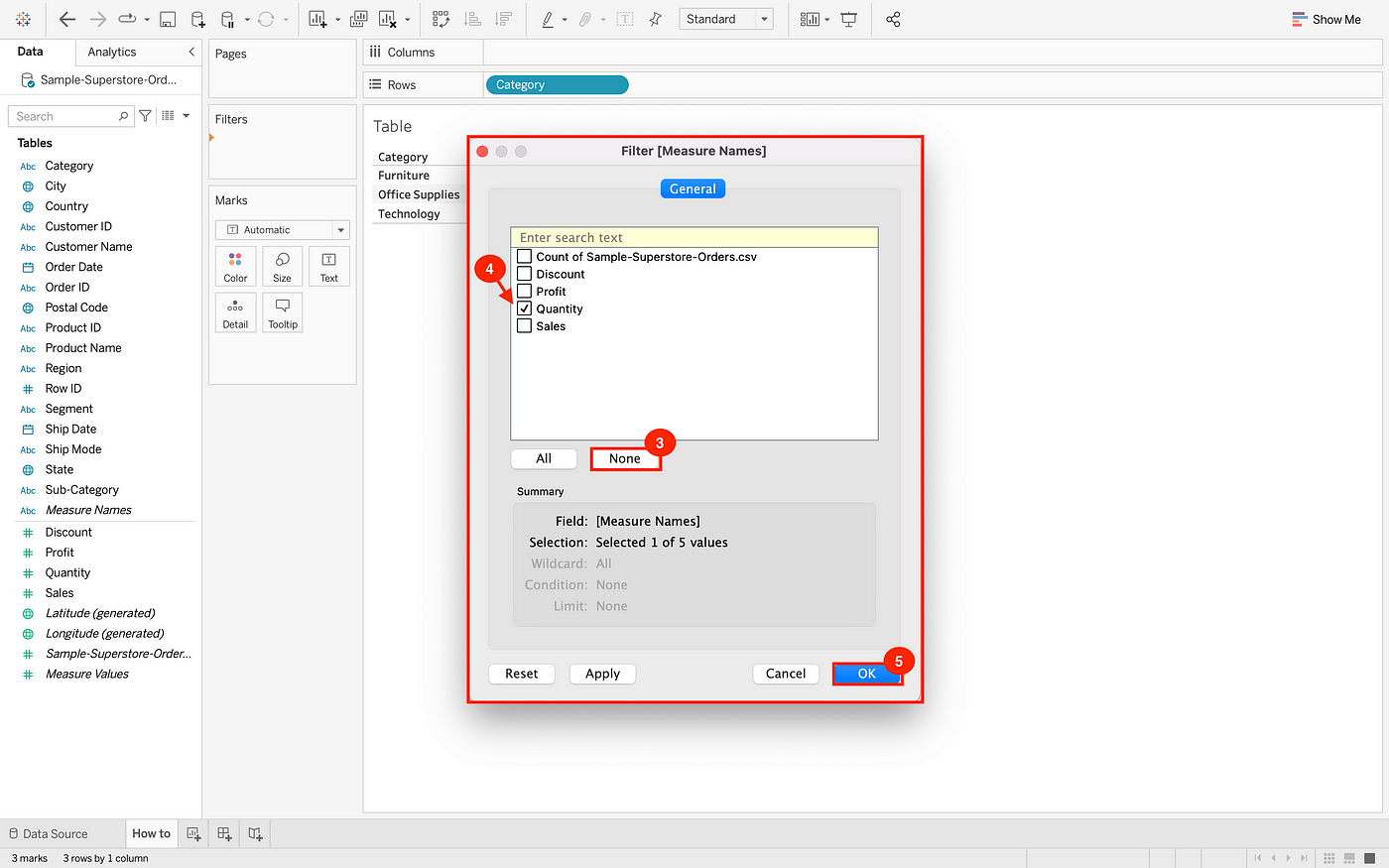Open the Data Source tab
The image size is (1389, 868).
(49, 834)
